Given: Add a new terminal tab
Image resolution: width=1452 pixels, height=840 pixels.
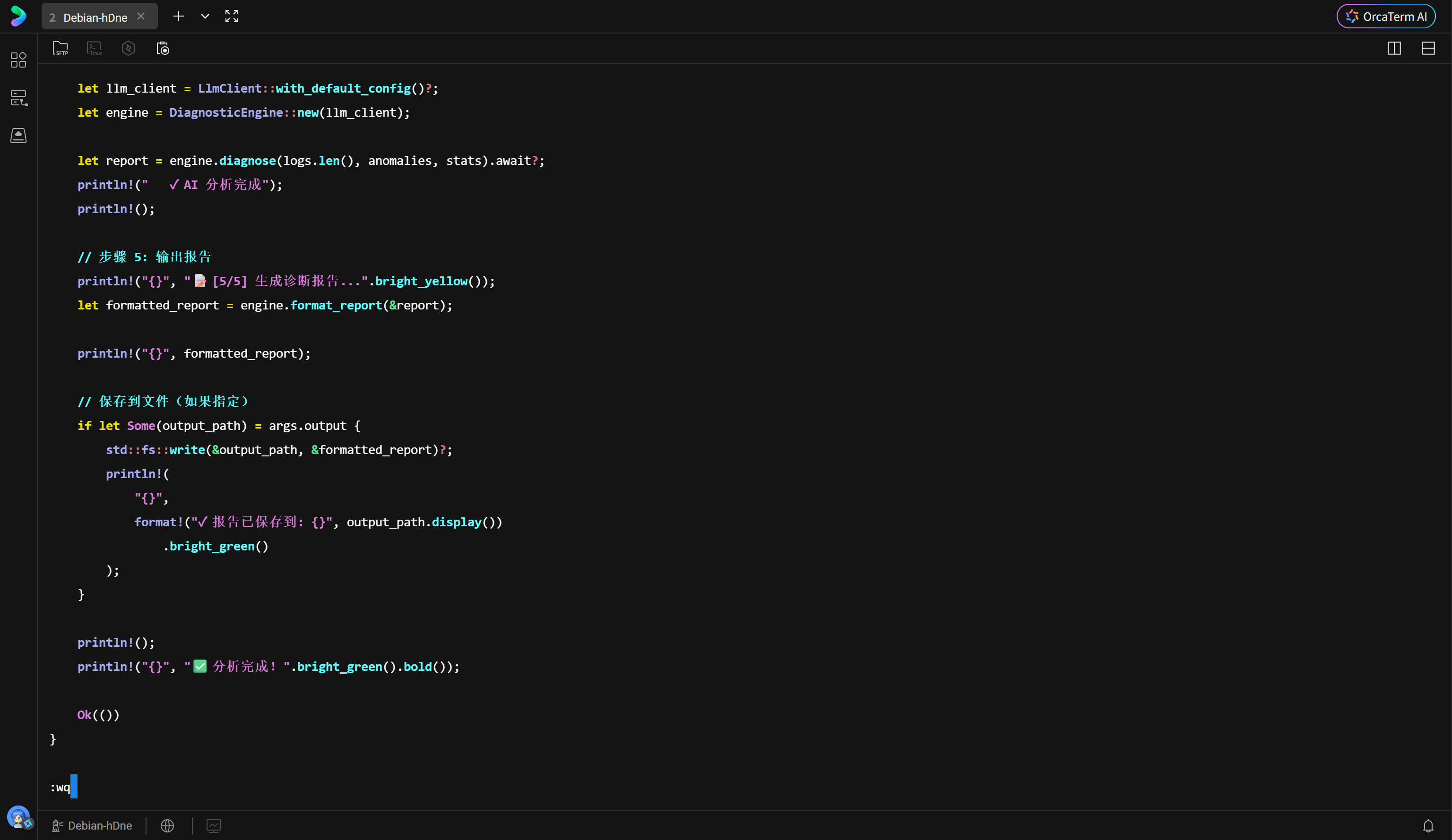Looking at the screenshot, I should coord(179,16).
